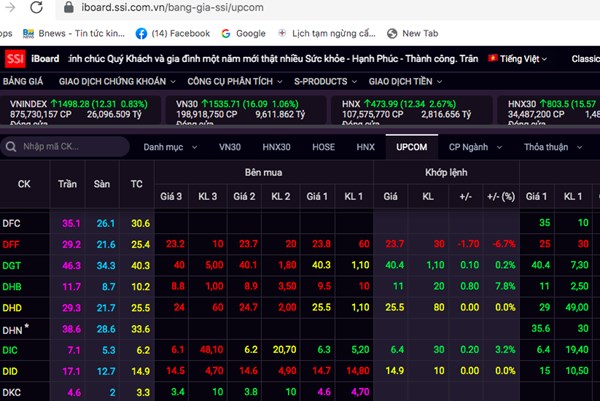Open the Facebook bookmark icon
Screen dimensions: 600x401
click(x=141, y=33)
